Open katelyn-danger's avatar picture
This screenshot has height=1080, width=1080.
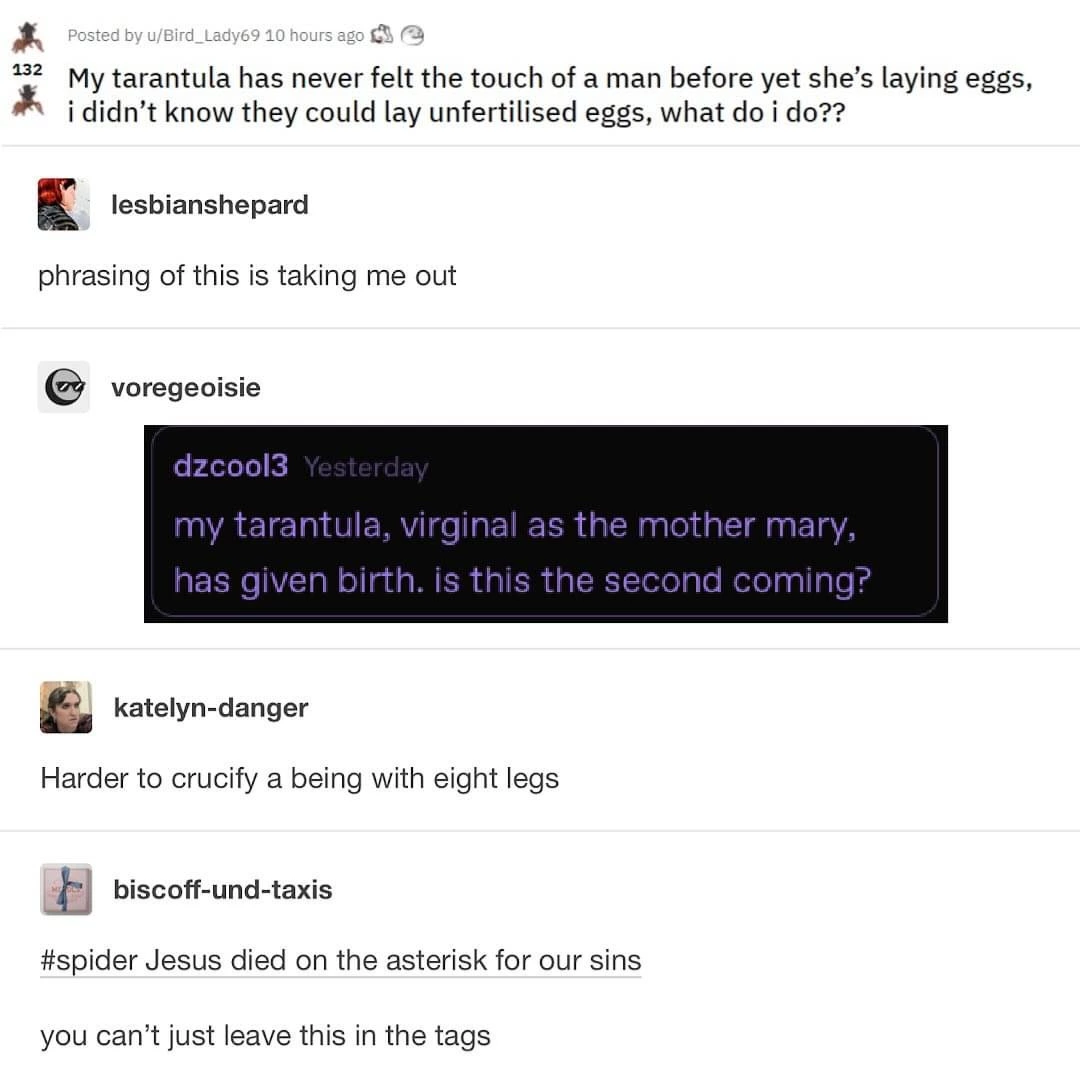pos(66,707)
